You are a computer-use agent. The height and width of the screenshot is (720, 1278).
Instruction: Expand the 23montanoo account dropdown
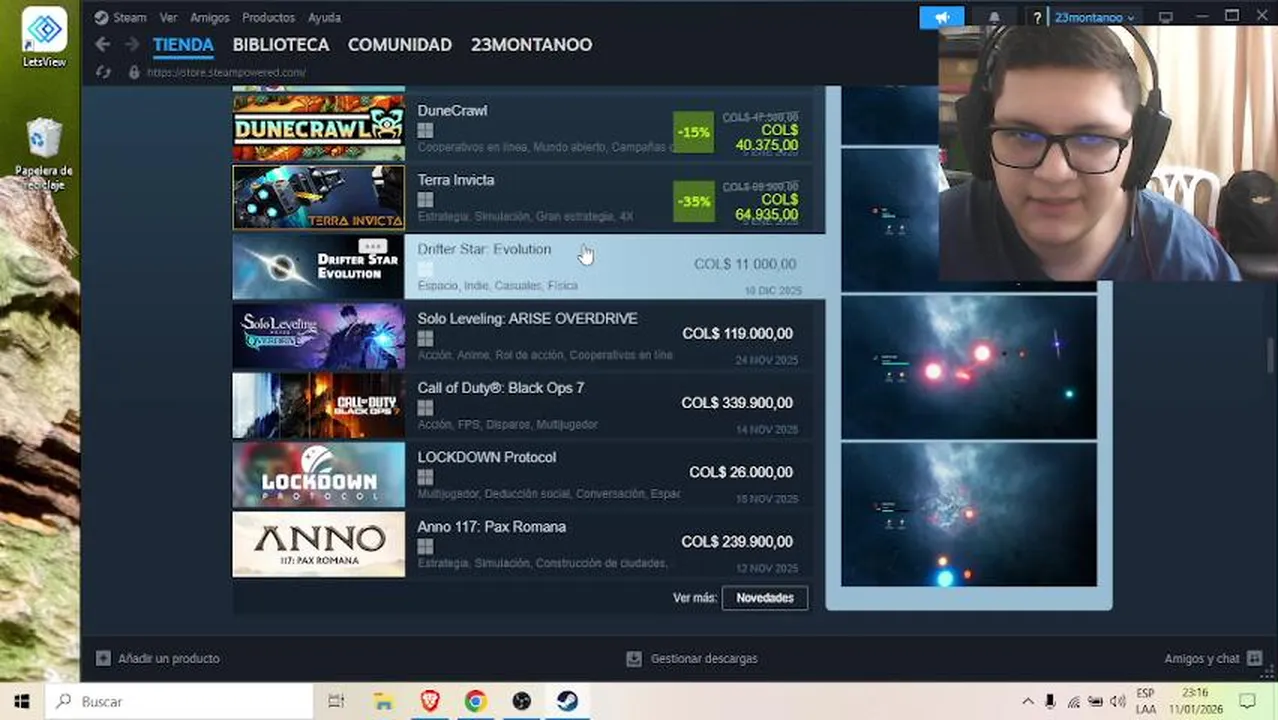tap(1094, 17)
